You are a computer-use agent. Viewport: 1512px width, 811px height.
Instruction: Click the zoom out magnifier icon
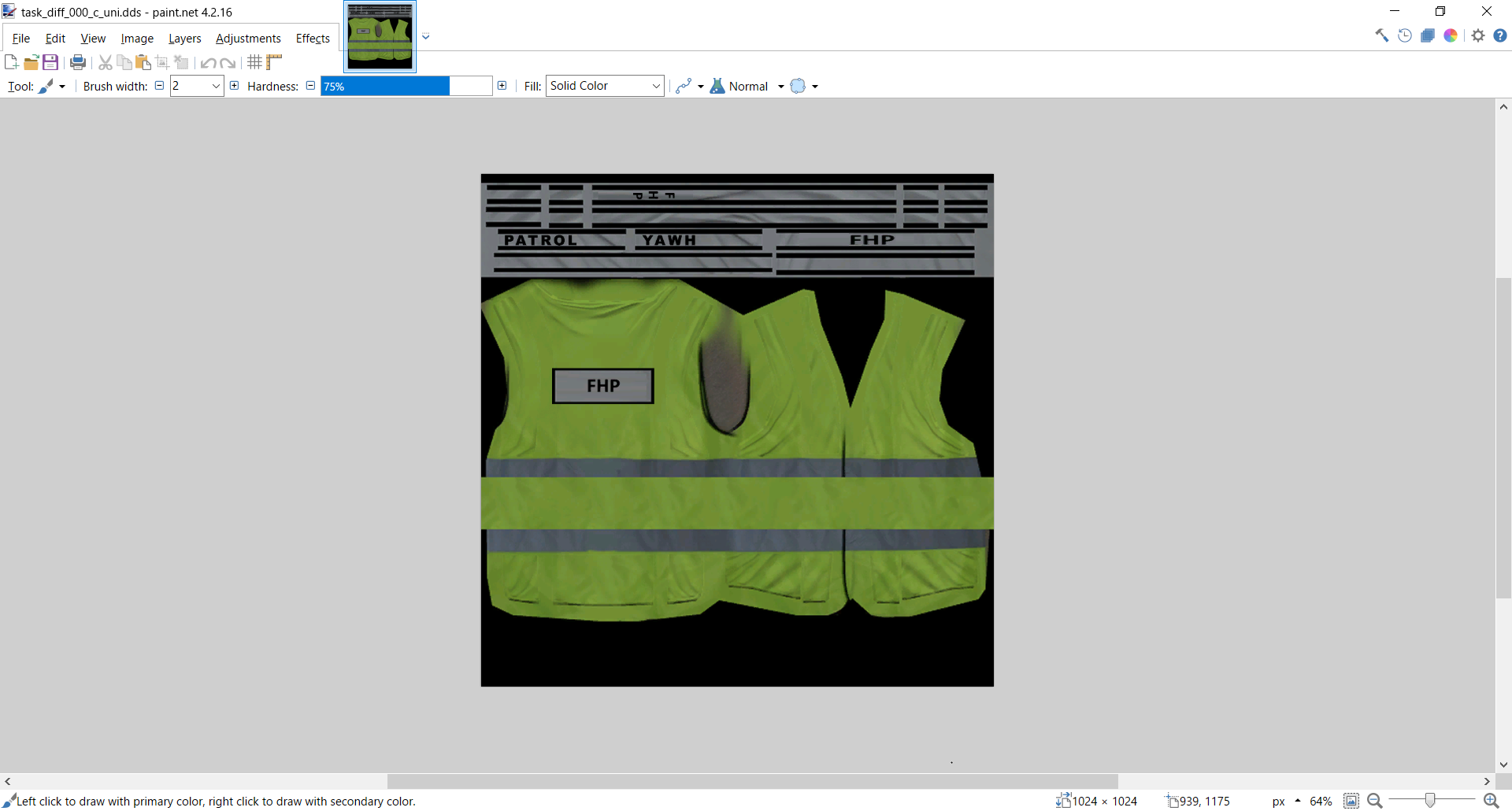tap(1375, 801)
